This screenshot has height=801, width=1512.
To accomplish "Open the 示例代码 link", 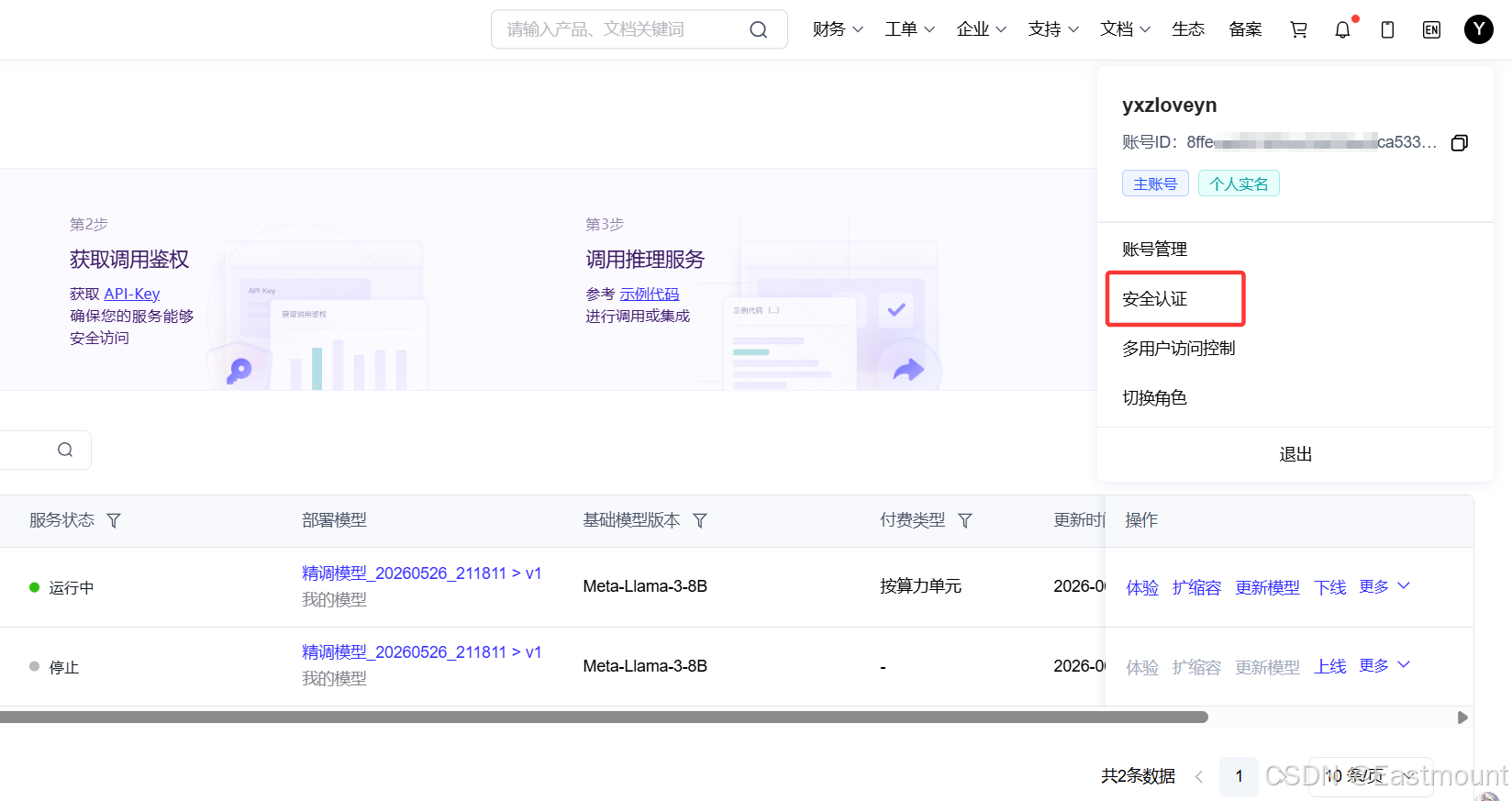I will (650, 294).
